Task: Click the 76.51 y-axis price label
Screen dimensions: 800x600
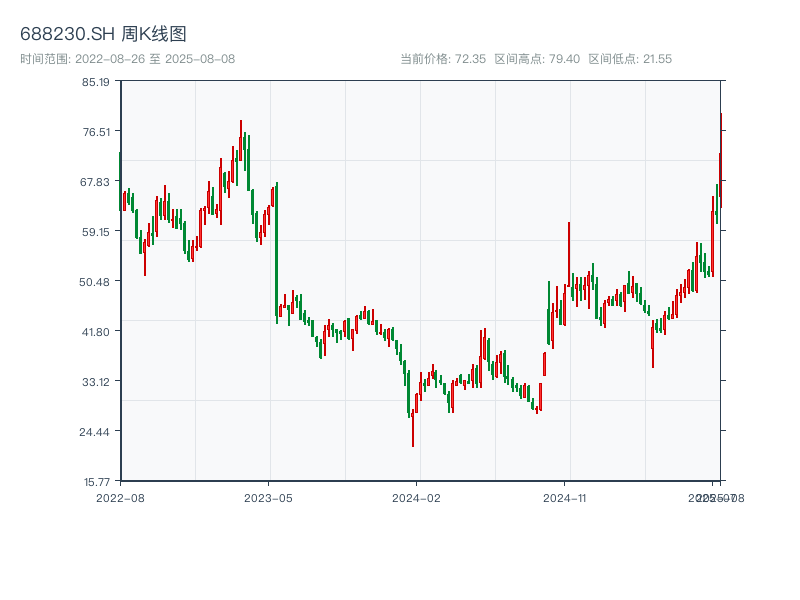Action: pos(96,132)
